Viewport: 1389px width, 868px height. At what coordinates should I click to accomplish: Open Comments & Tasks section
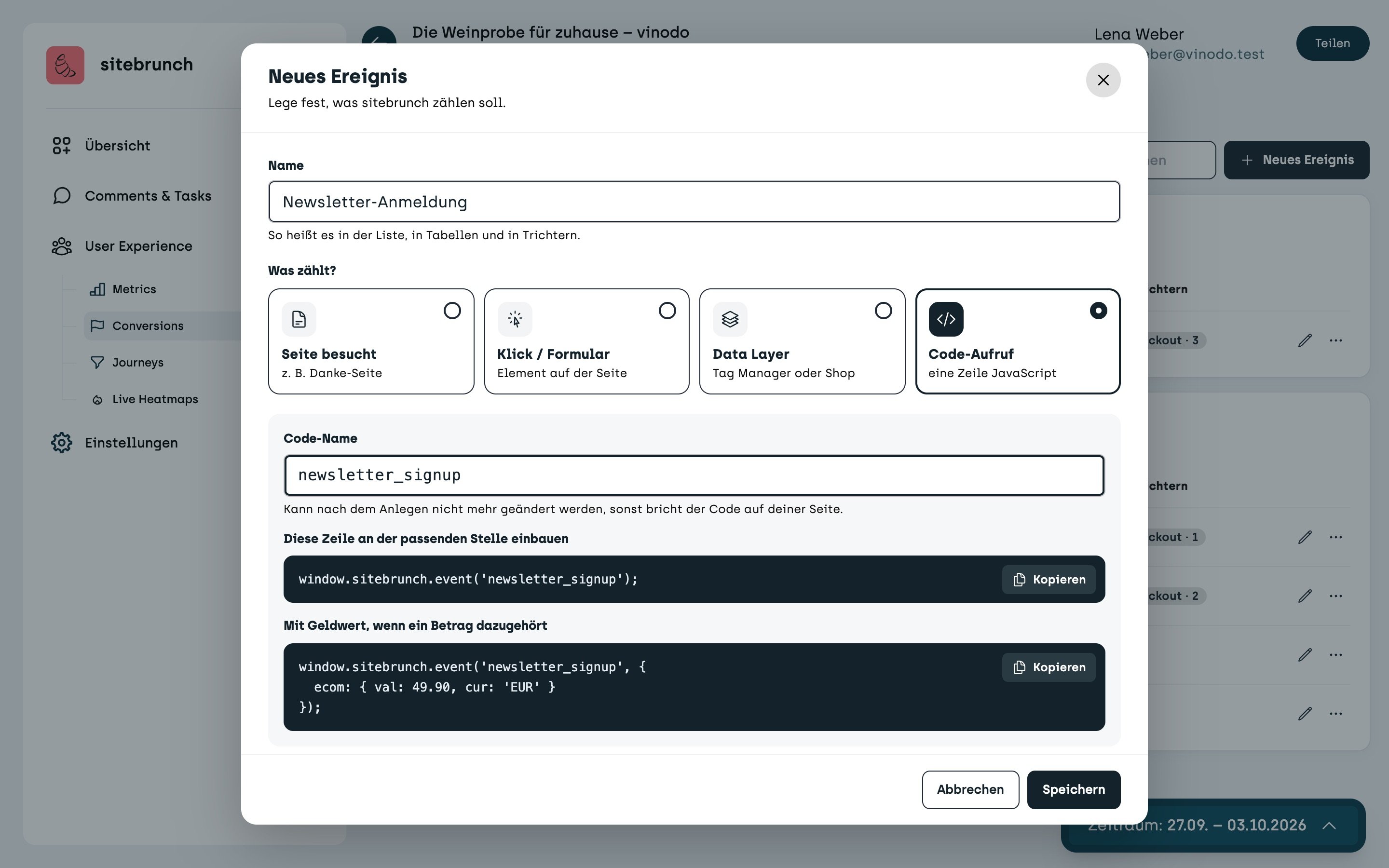[148, 196]
